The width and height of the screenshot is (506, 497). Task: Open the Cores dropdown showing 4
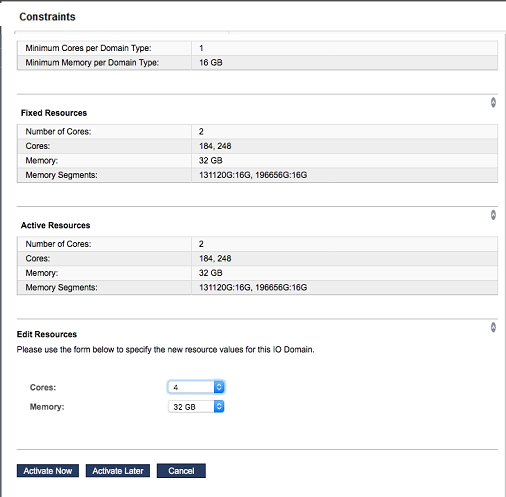coord(196,387)
